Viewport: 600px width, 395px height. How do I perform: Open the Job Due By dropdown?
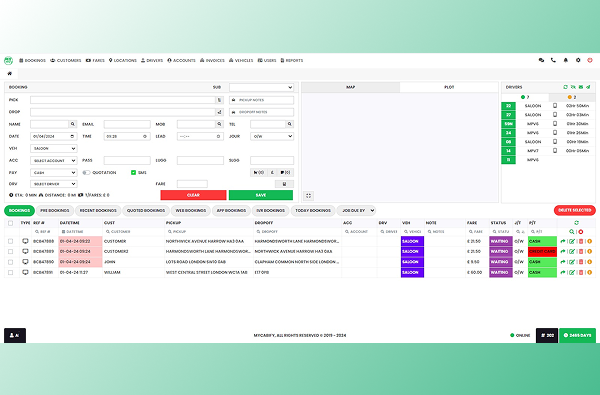[356, 211]
